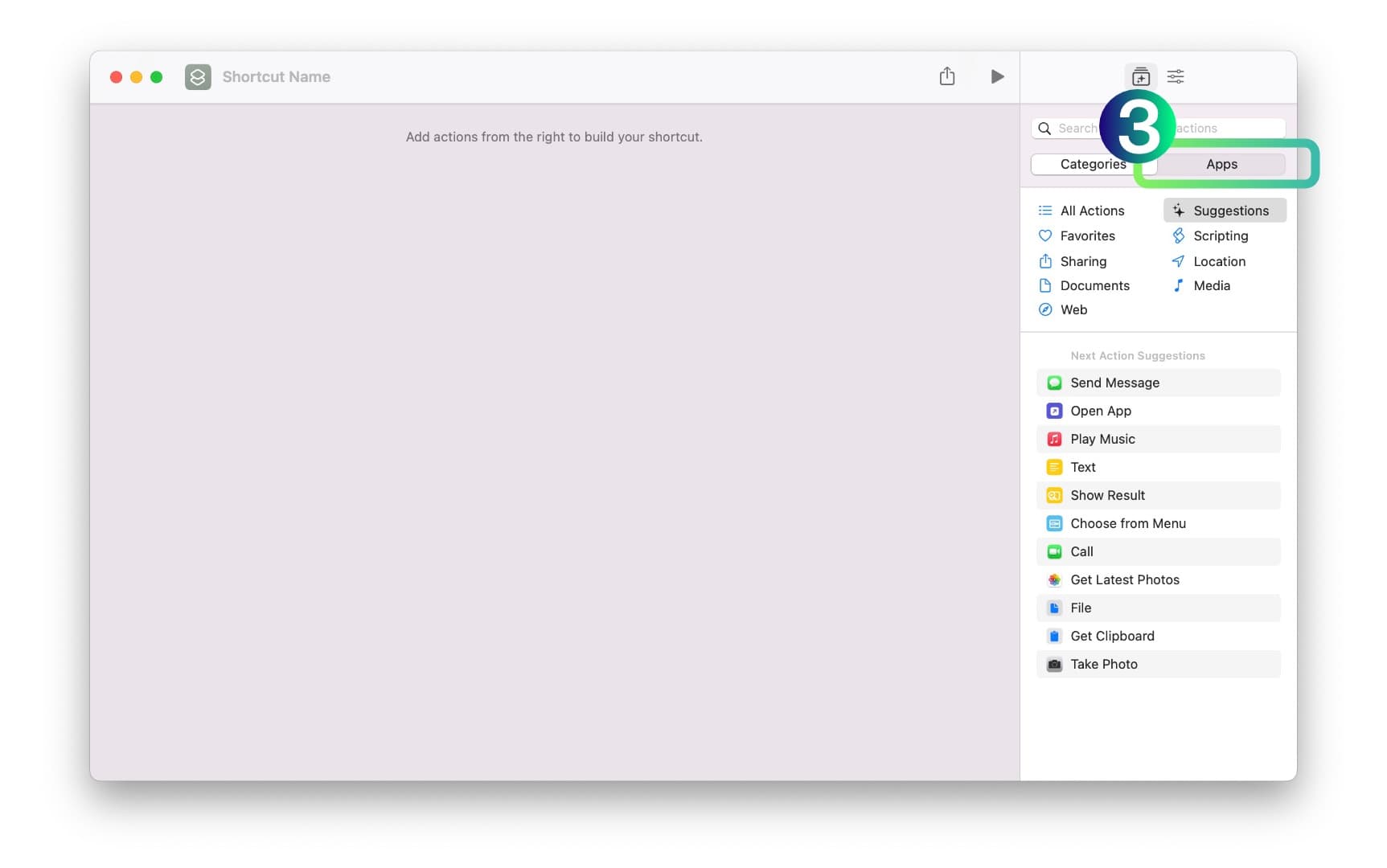Screen dimensions: 1387x868
Task: Open the Favorites category
Action: (1086, 235)
